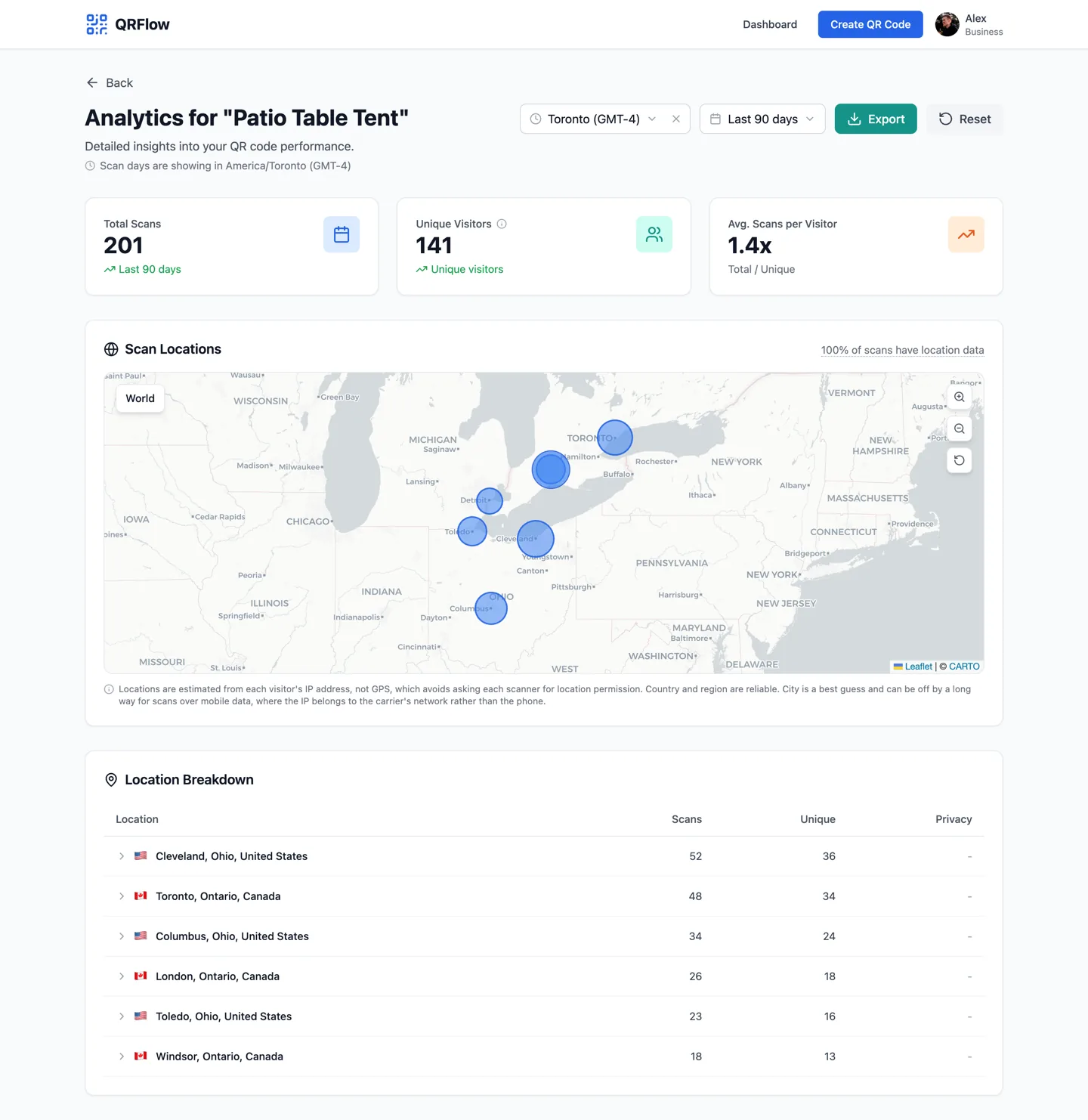Click the Unique Visitors info icon

click(502, 224)
